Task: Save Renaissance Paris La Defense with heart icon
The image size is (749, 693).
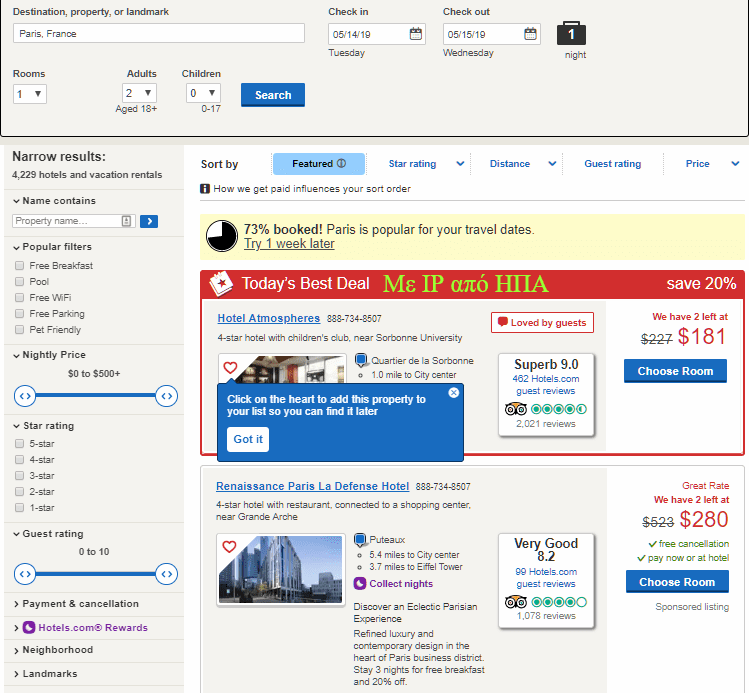Action: pos(229,546)
